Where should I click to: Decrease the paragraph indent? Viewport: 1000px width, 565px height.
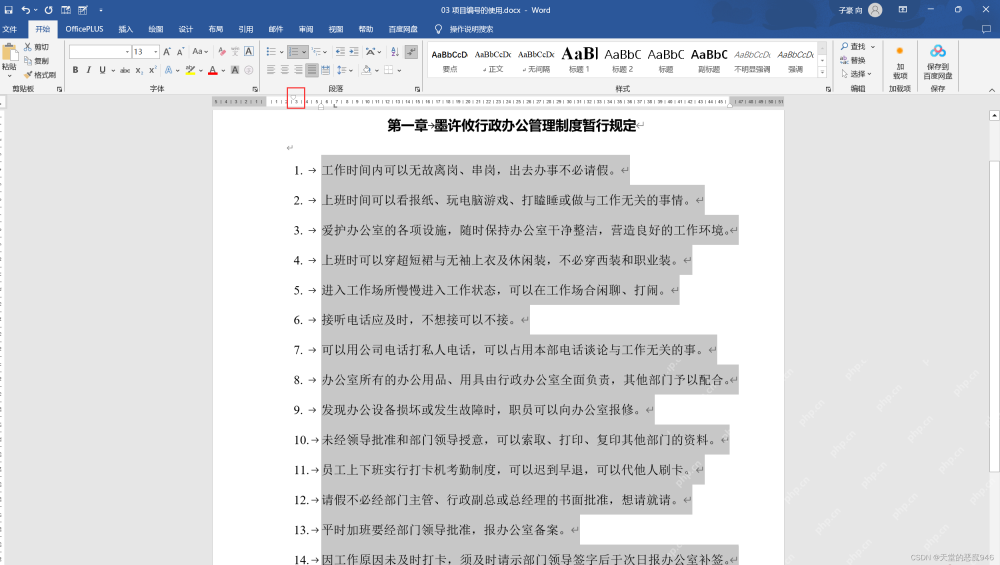pyautogui.click(x=340, y=52)
